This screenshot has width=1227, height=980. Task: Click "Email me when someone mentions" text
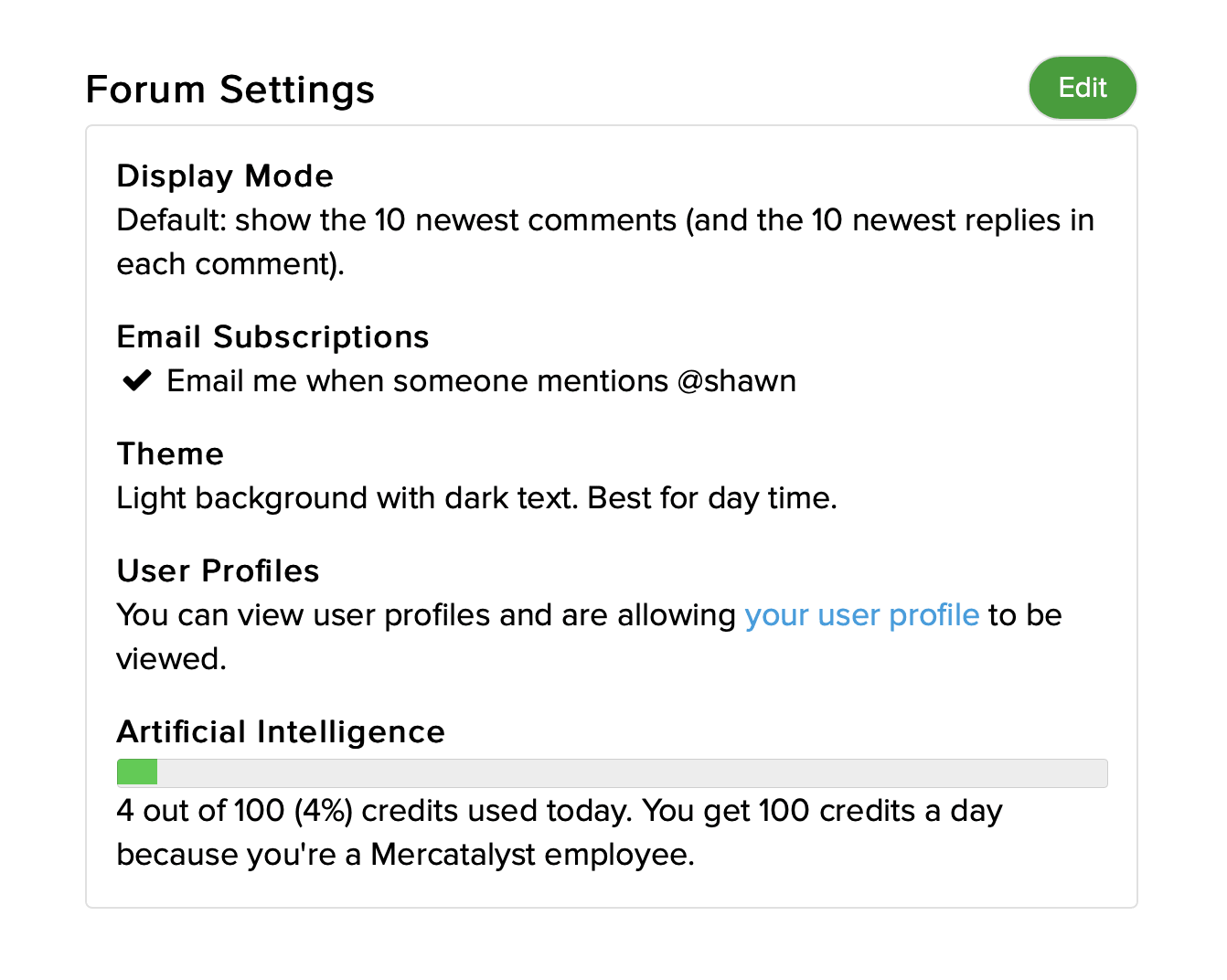[417, 381]
